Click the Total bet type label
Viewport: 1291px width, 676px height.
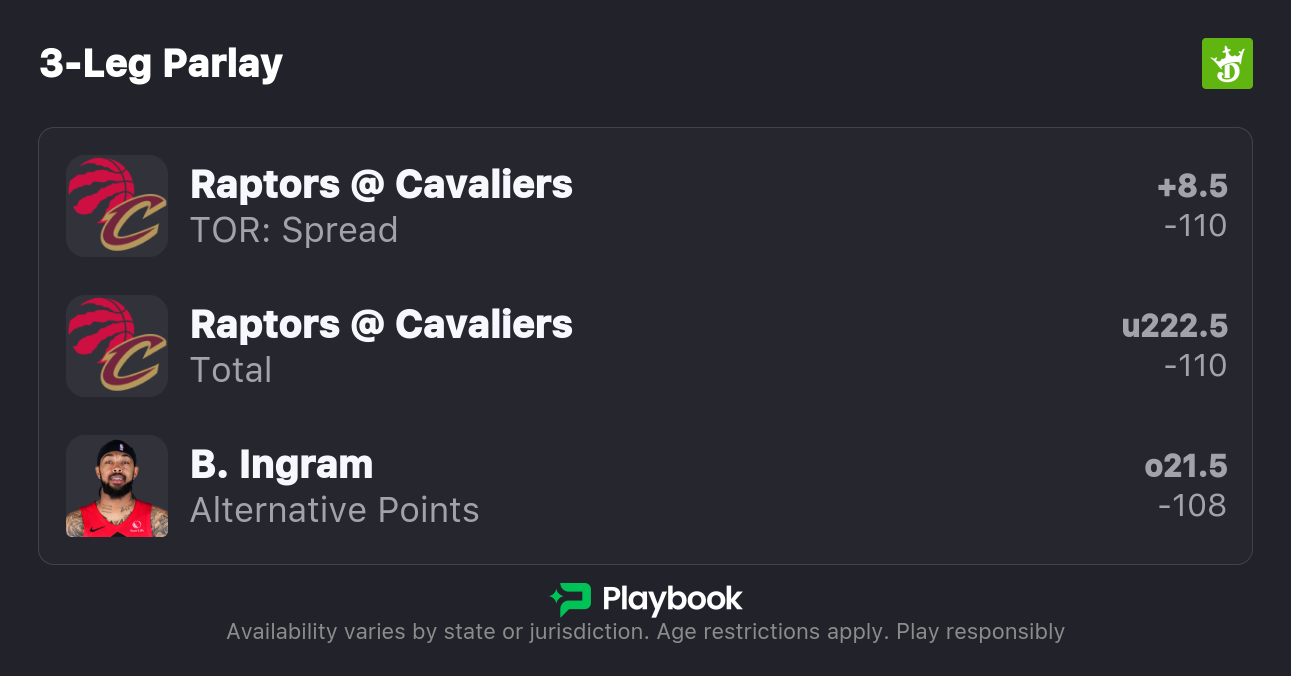231,370
